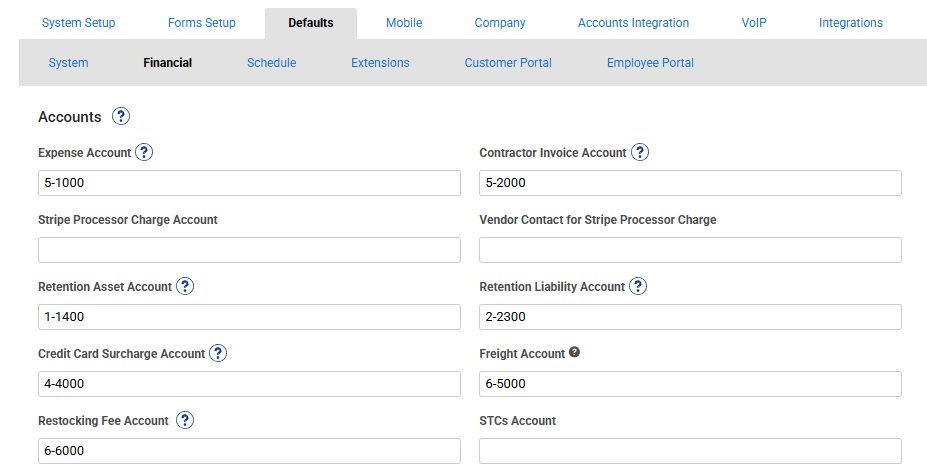Open help for Expense Account
The image size is (927, 472).
[x=144, y=153]
